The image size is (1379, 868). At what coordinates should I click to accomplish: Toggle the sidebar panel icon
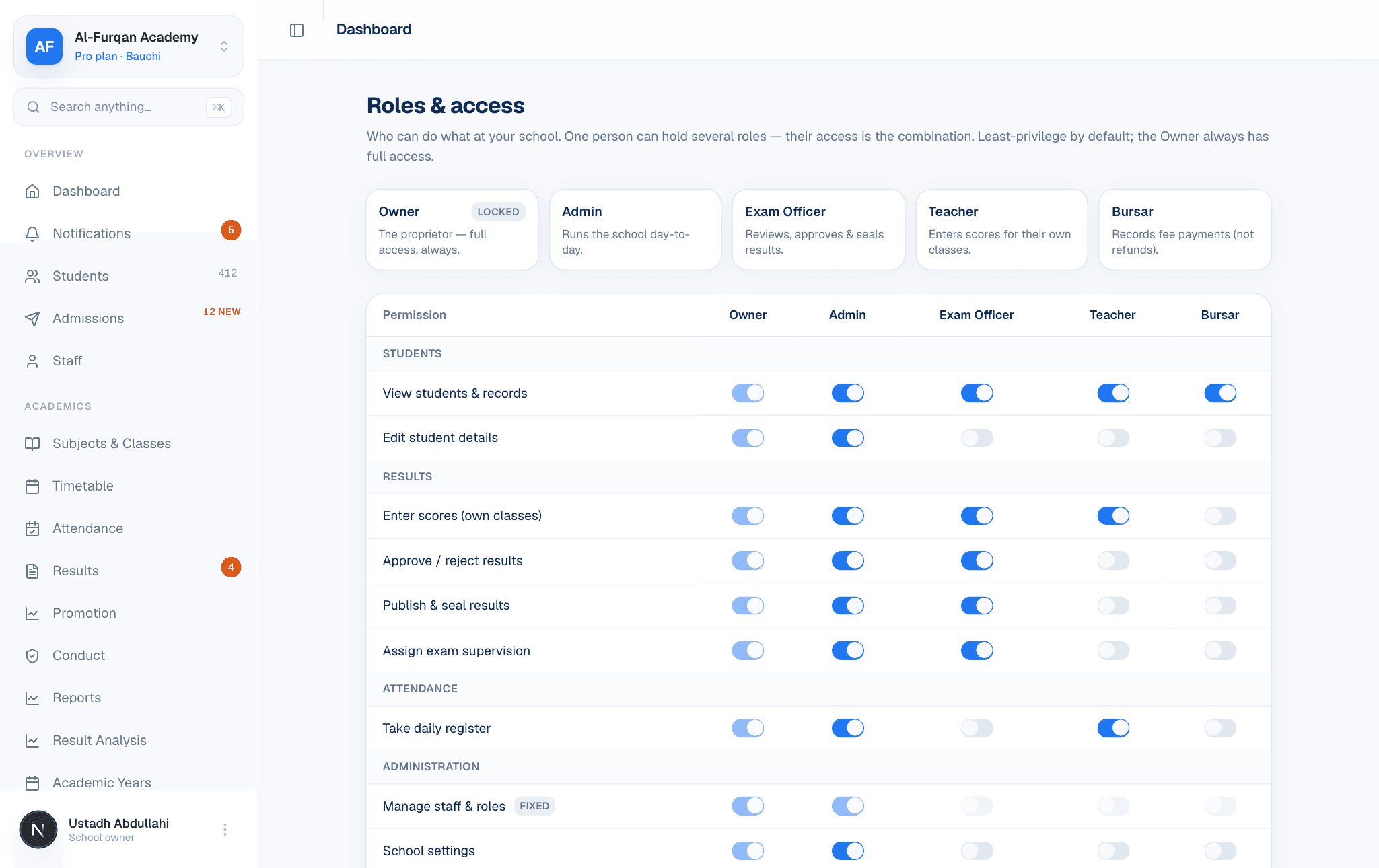point(297,30)
